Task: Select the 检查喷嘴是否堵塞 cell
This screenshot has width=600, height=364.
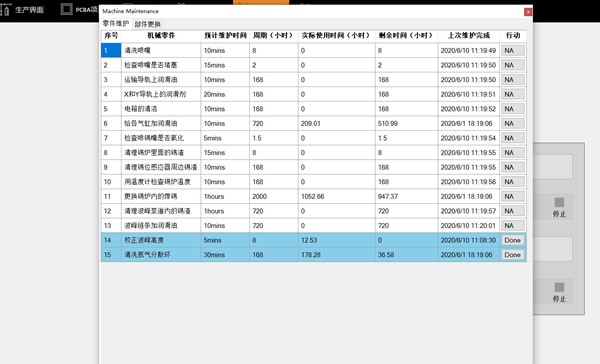Action: (161, 65)
